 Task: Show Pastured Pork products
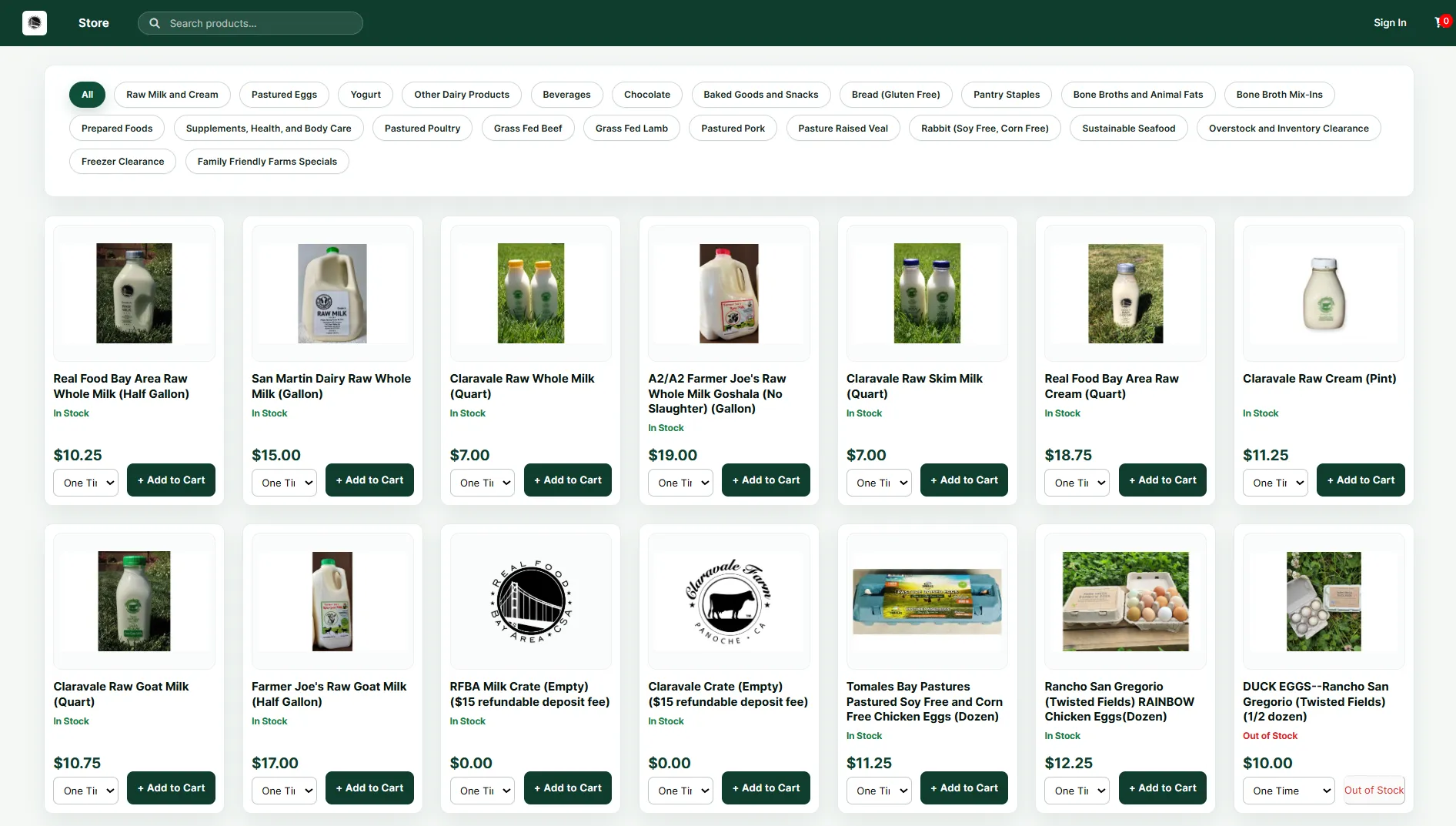(733, 129)
